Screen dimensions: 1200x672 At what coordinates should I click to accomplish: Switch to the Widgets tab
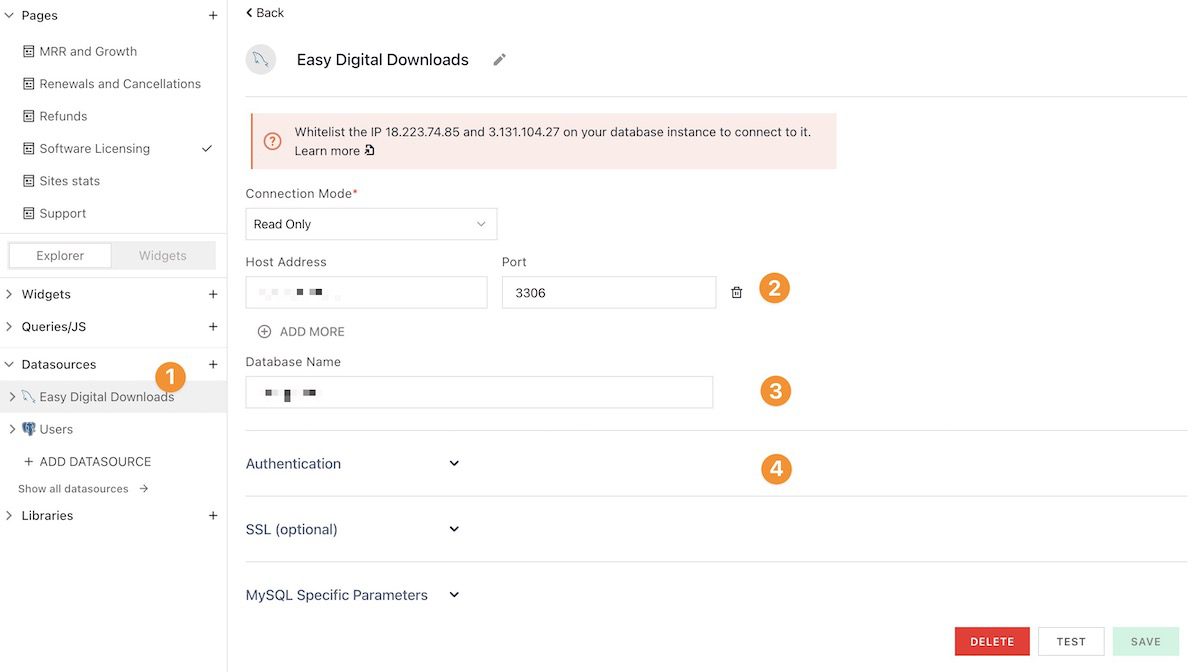click(163, 255)
